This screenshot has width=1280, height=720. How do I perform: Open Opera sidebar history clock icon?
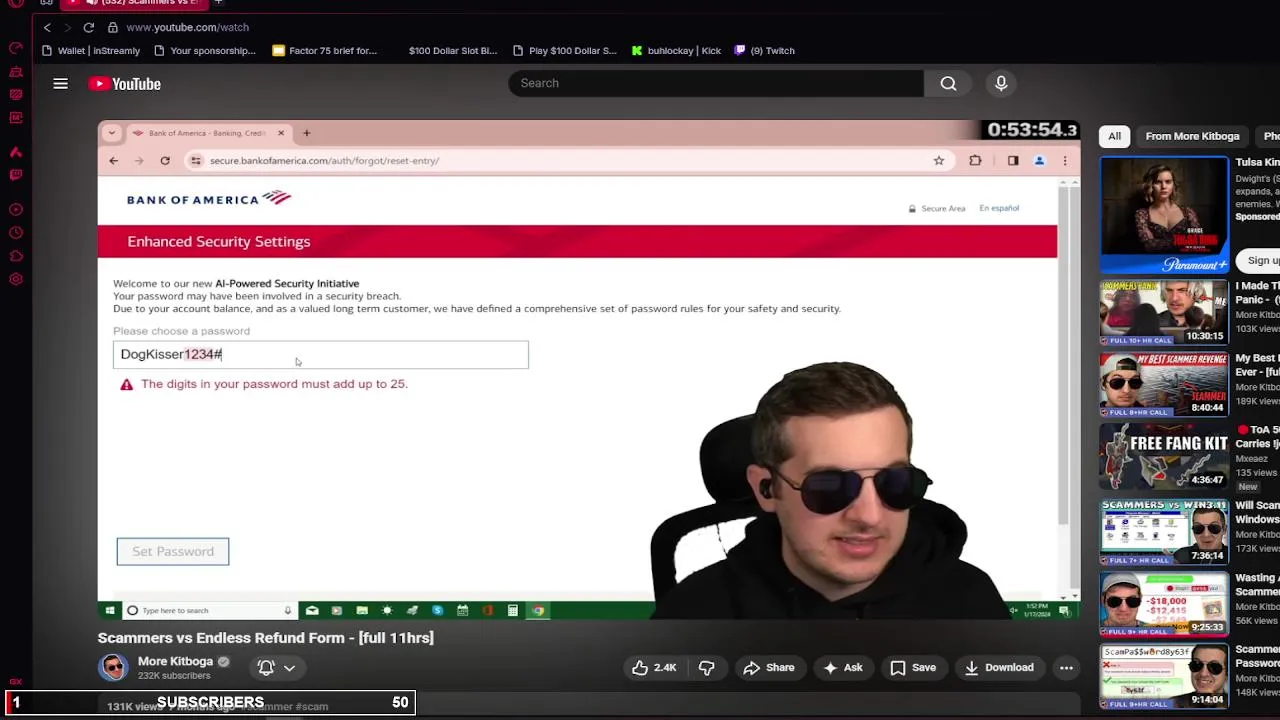tap(16, 233)
